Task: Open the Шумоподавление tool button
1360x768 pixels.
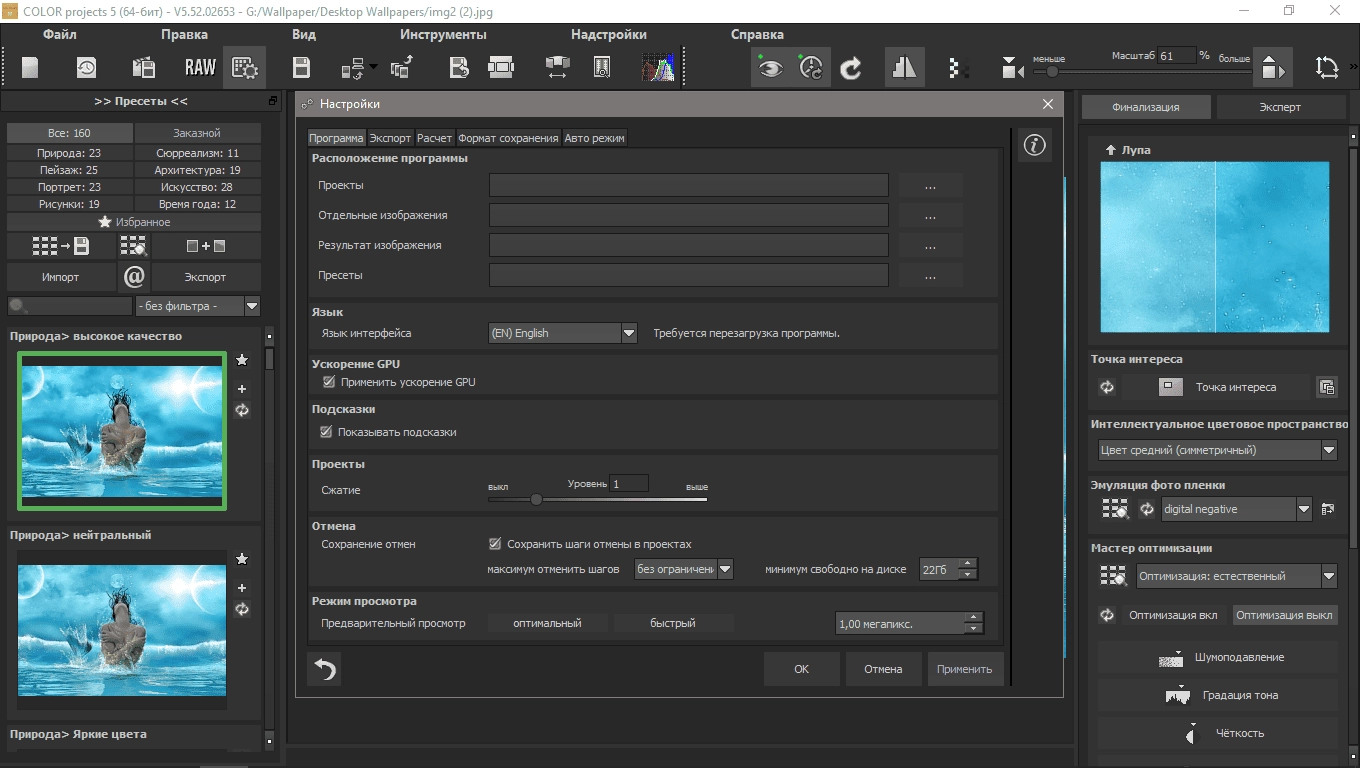Action: 1219,658
